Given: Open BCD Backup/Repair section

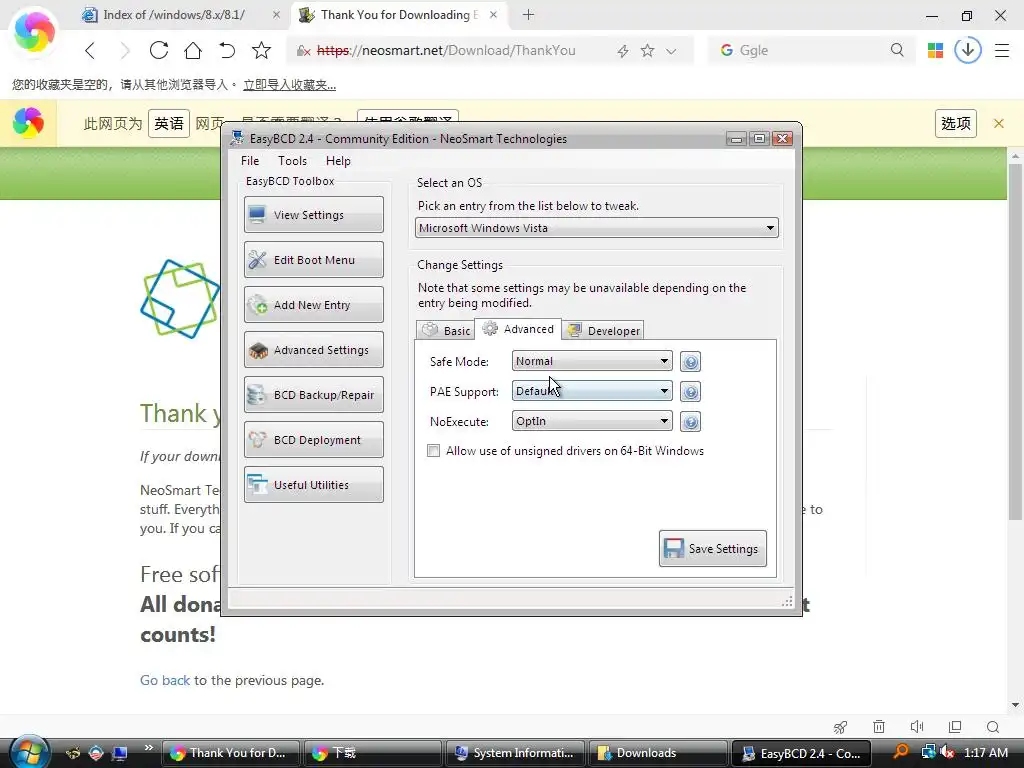Looking at the screenshot, I should 313,395.
